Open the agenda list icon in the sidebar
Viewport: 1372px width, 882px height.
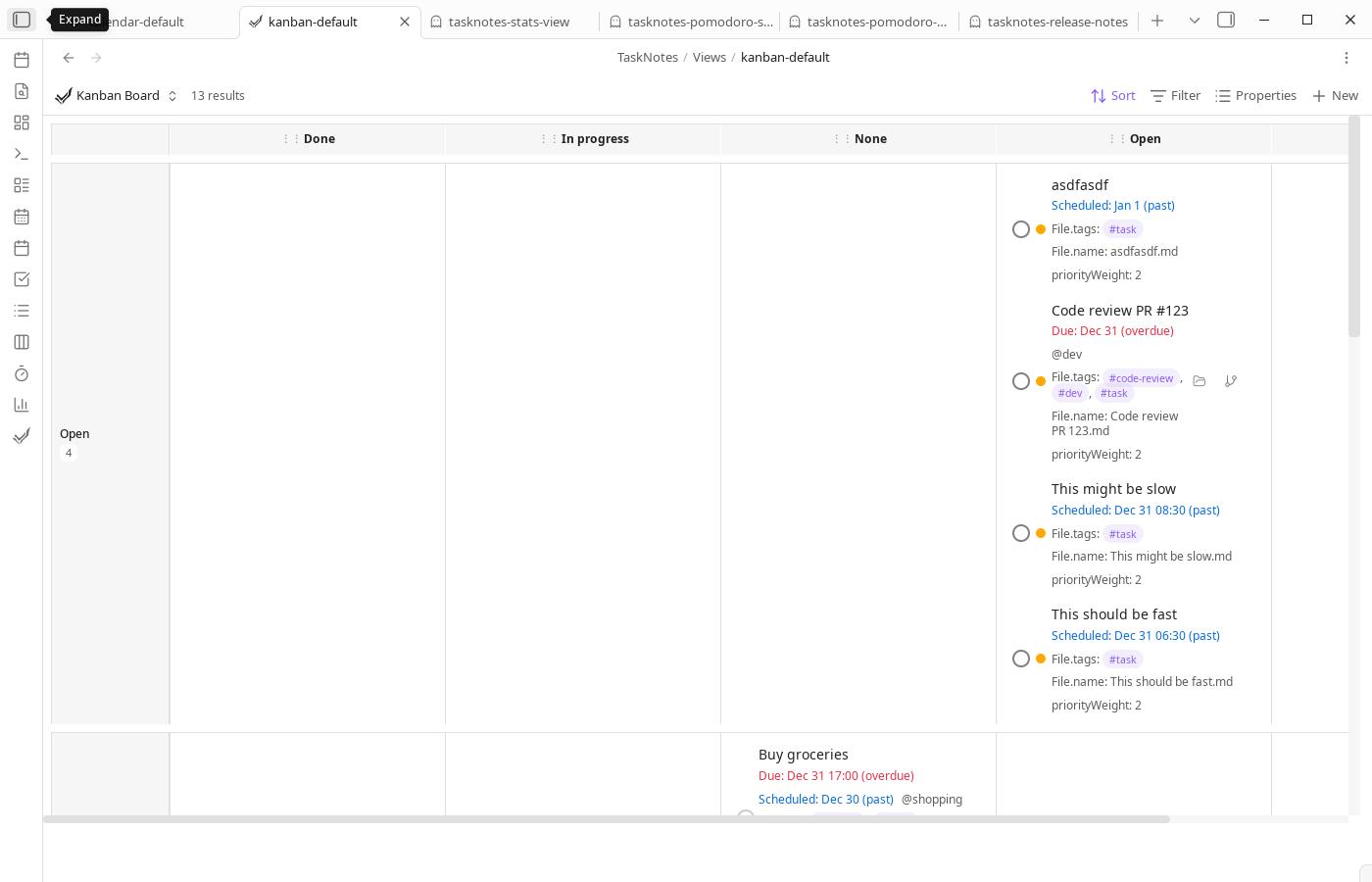pos(22,311)
